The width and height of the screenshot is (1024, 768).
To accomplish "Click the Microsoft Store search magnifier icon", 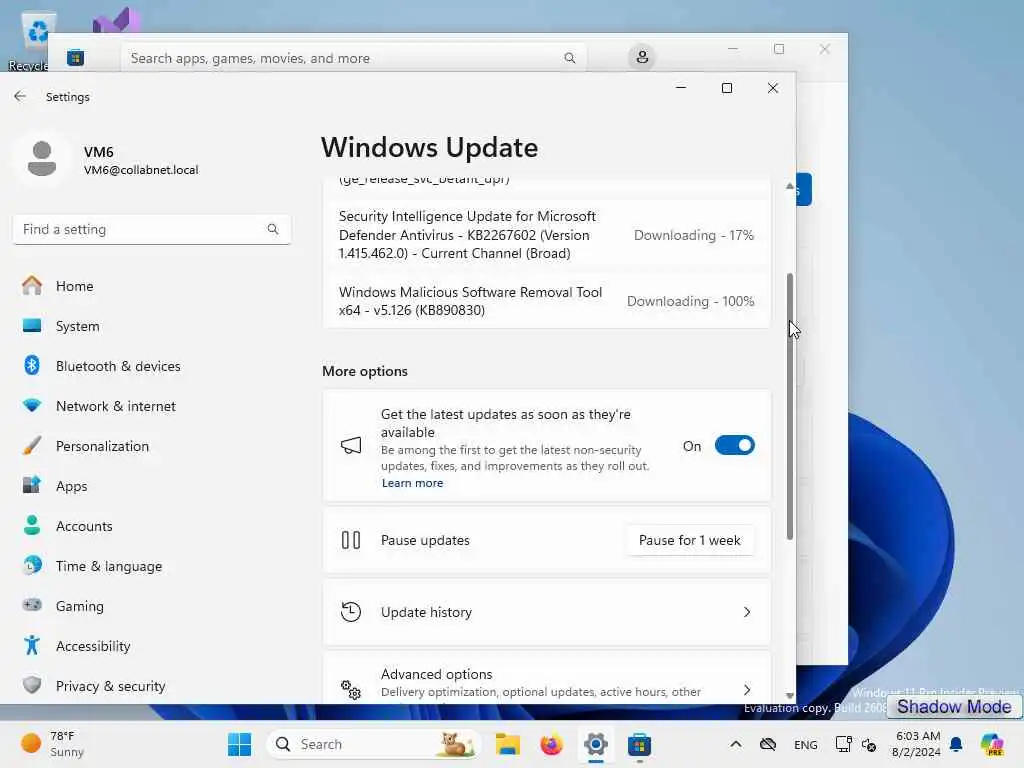I will (569, 58).
